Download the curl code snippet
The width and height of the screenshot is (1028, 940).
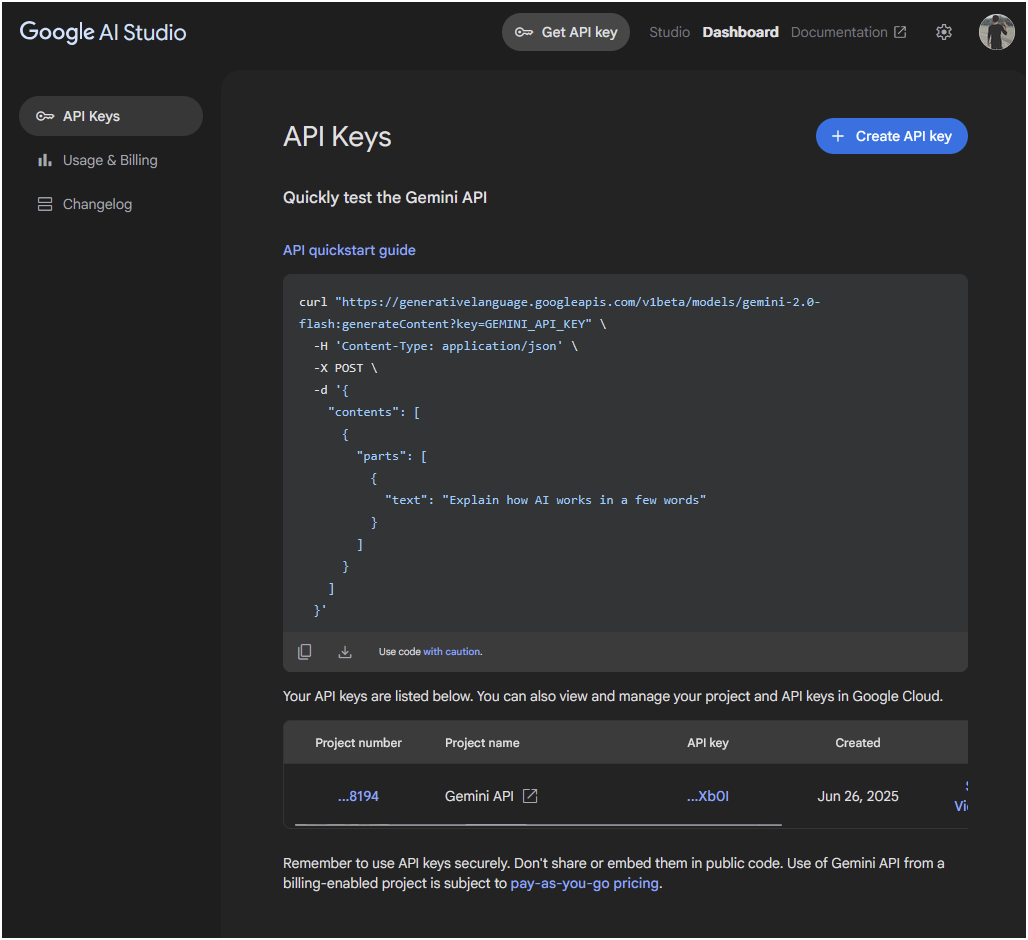click(x=345, y=652)
